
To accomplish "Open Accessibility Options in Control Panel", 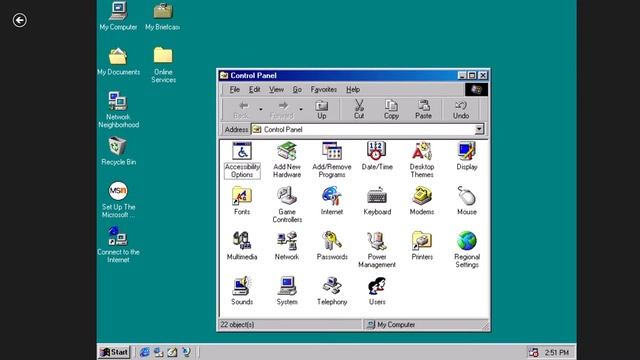I will coord(242,160).
